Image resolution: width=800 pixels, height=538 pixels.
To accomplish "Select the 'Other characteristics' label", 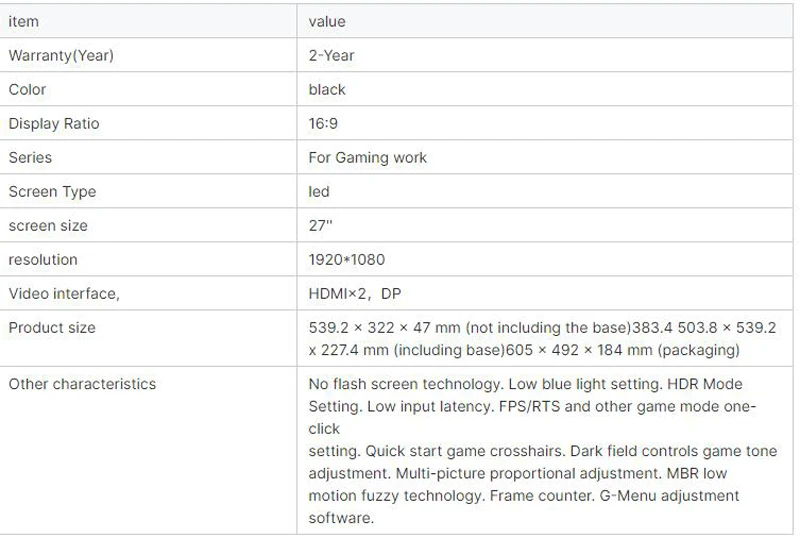I will click(x=82, y=383).
